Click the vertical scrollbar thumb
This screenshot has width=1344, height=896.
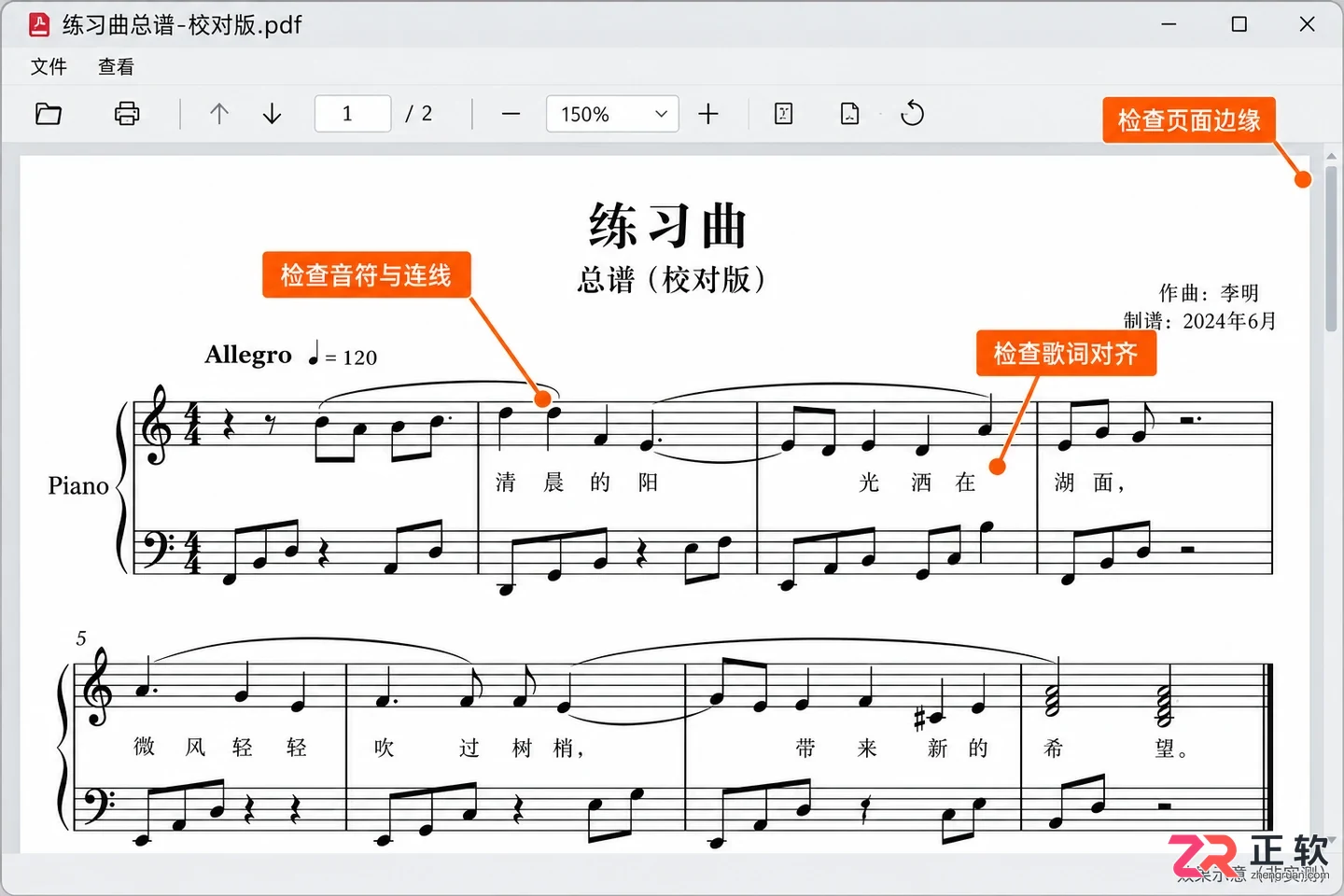(x=1331, y=247)
